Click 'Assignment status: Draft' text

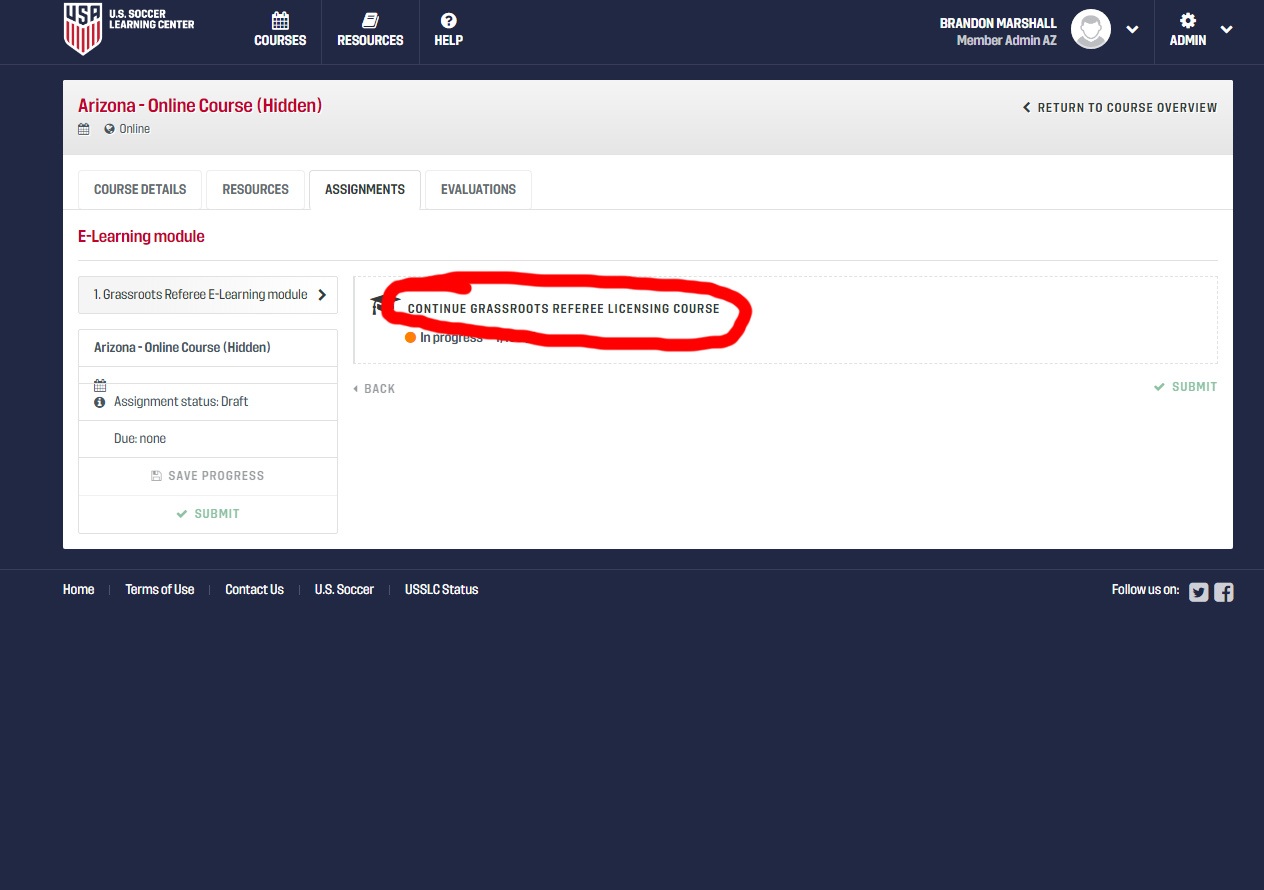tap(181, 402)
